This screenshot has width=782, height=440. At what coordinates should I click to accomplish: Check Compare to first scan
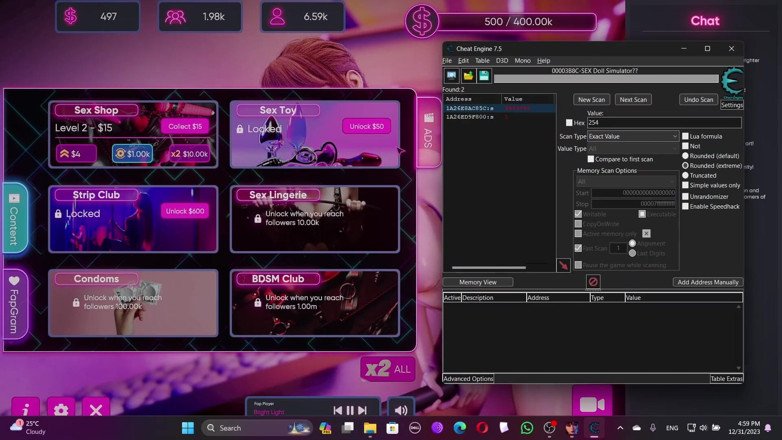click(x=590, y=159)
